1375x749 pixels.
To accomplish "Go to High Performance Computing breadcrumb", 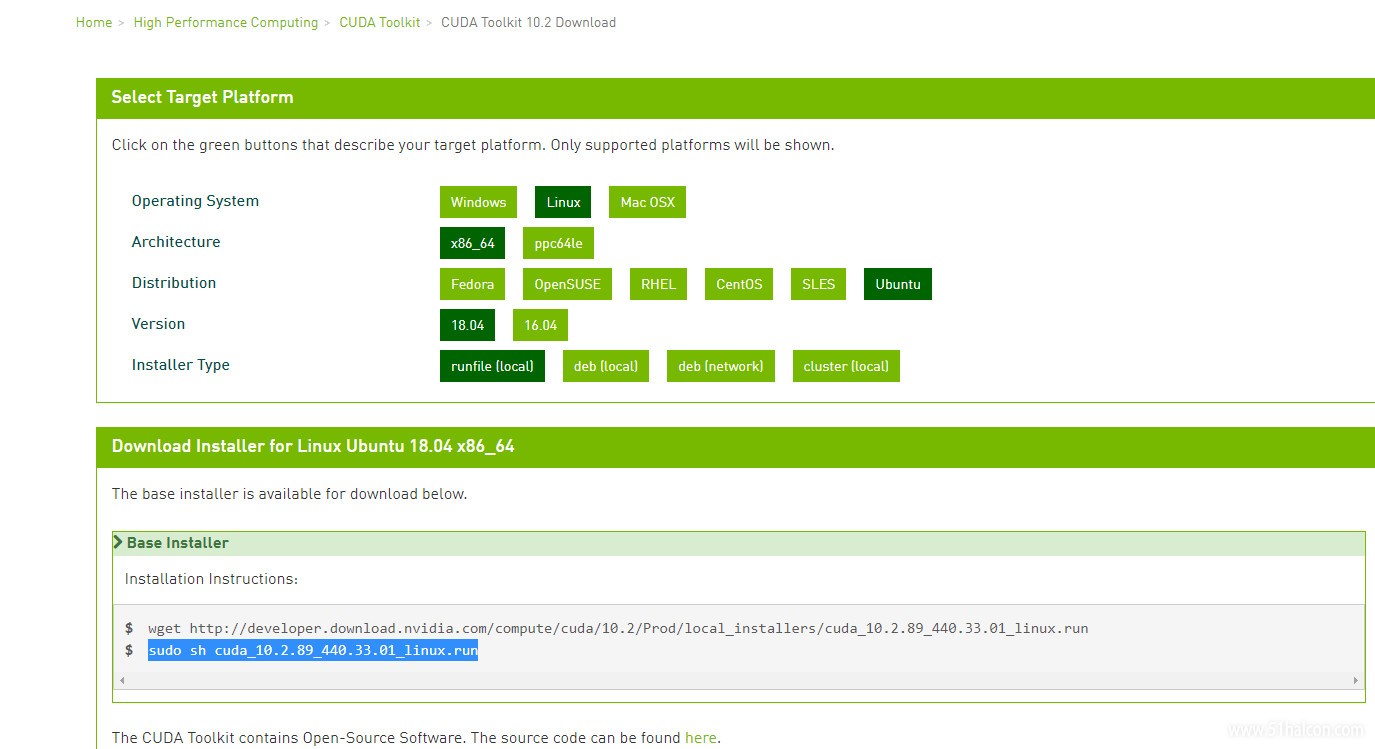I will tap(225, 22).
